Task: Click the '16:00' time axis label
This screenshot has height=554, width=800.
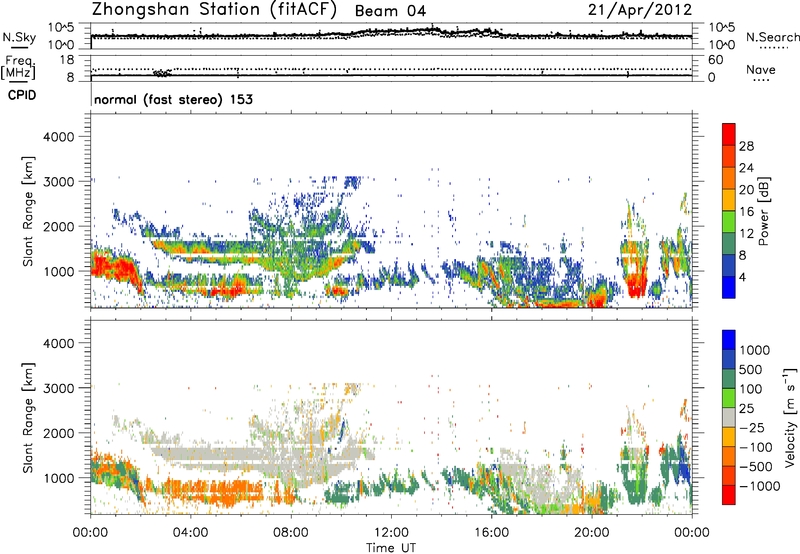Action: pyautogui.click(x=491, y=533)
